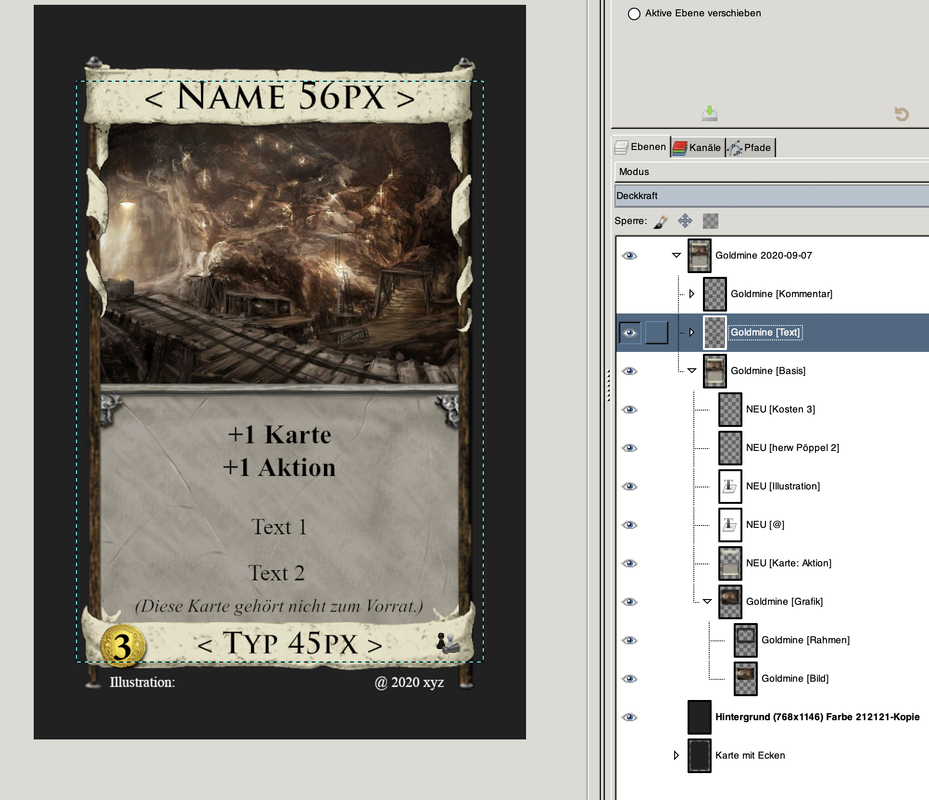
Task: Select the NEU [@] layer name
Action: (765, 525)
